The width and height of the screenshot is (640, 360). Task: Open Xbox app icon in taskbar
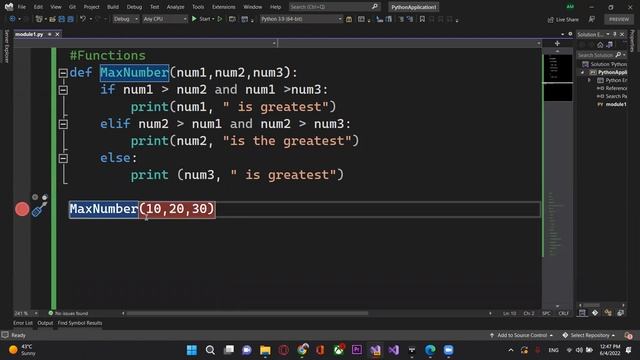click(338, 350)
